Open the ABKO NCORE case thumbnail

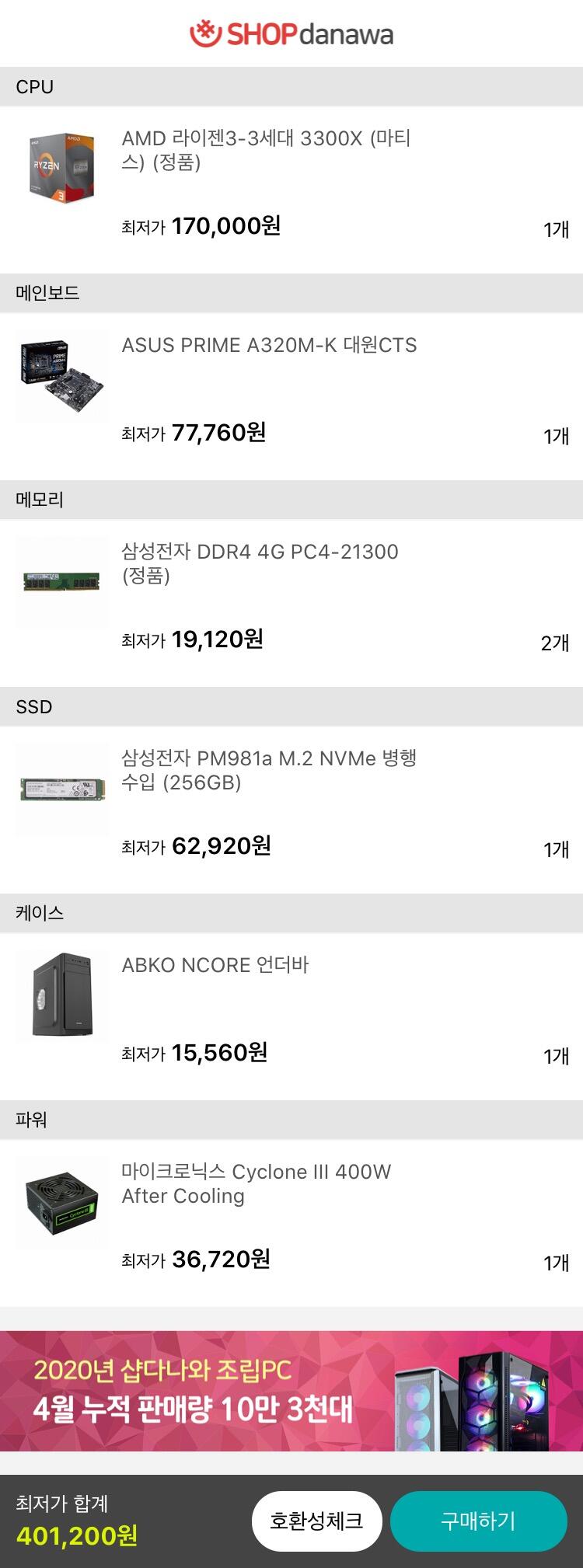pos(62,995)
